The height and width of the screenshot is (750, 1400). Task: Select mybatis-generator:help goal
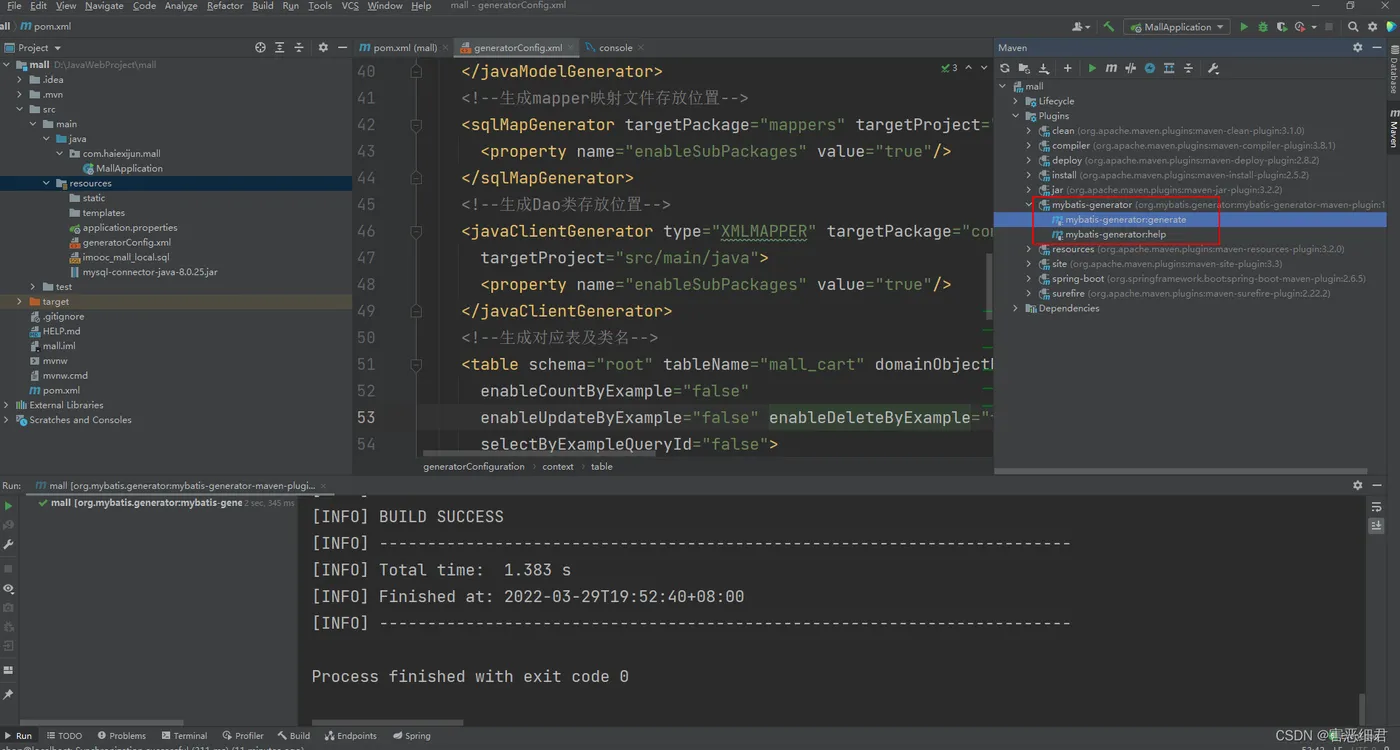click(1115, 234)
